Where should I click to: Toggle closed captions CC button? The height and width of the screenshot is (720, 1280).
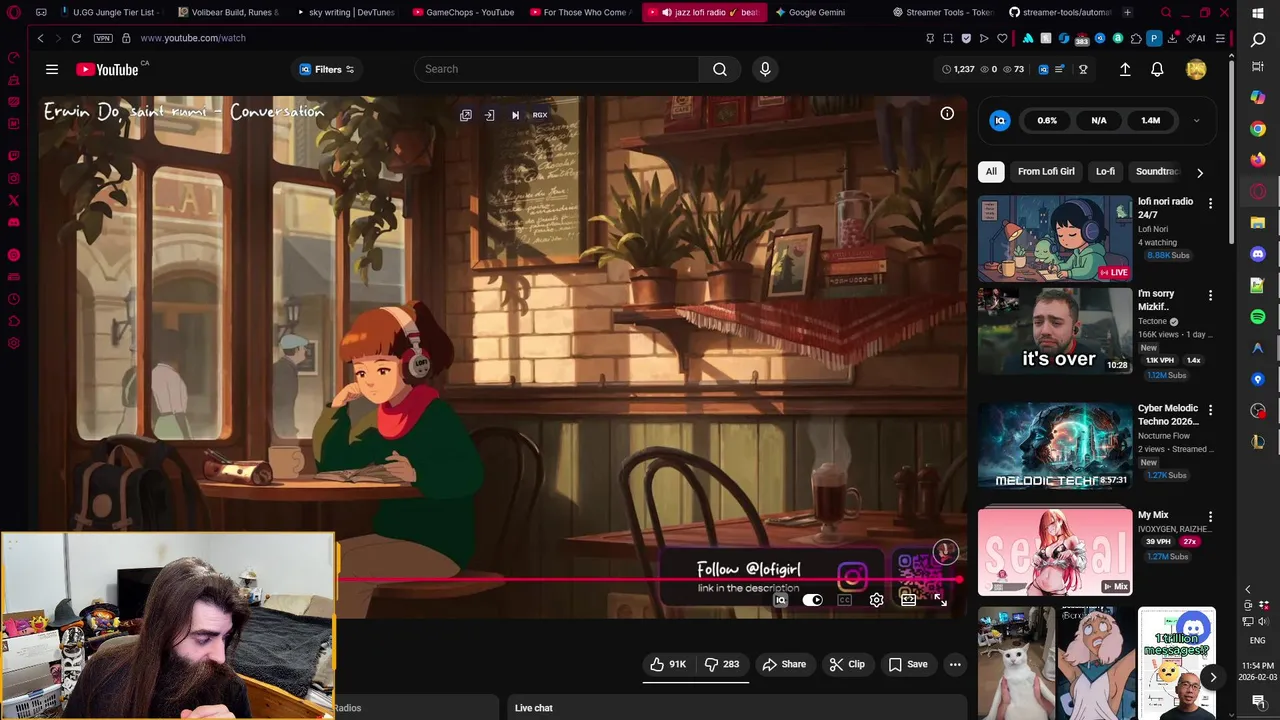pos(844,600)
